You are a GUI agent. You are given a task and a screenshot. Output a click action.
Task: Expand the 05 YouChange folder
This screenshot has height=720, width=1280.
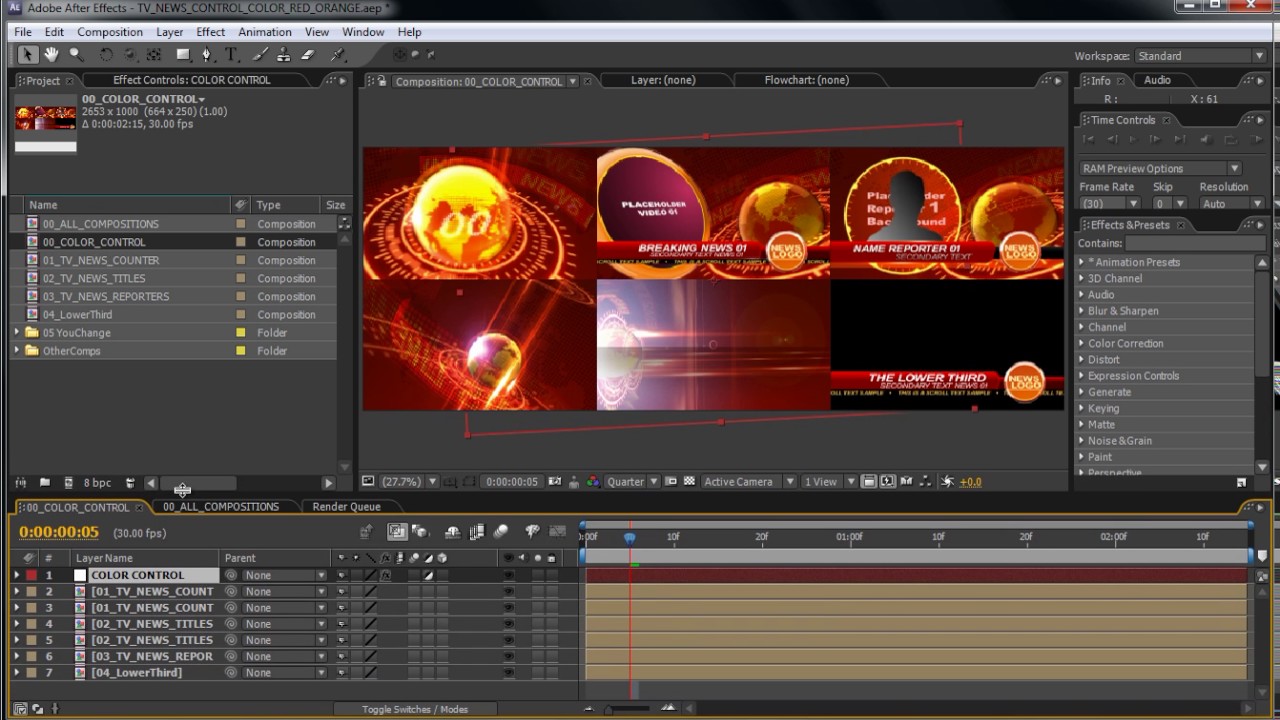[16, 332]
